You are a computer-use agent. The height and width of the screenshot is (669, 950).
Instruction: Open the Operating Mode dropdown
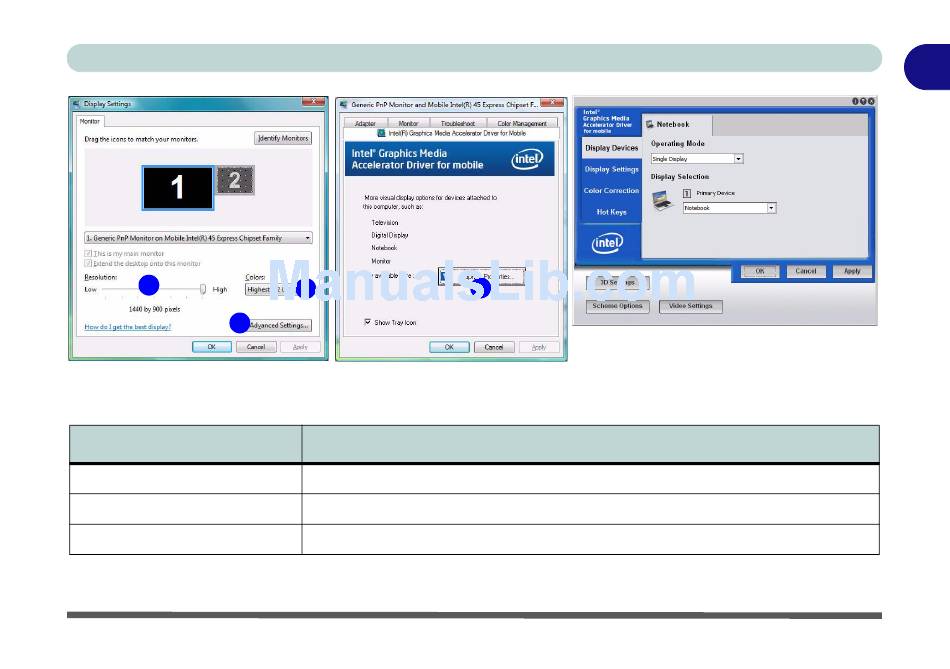(697, 159)
